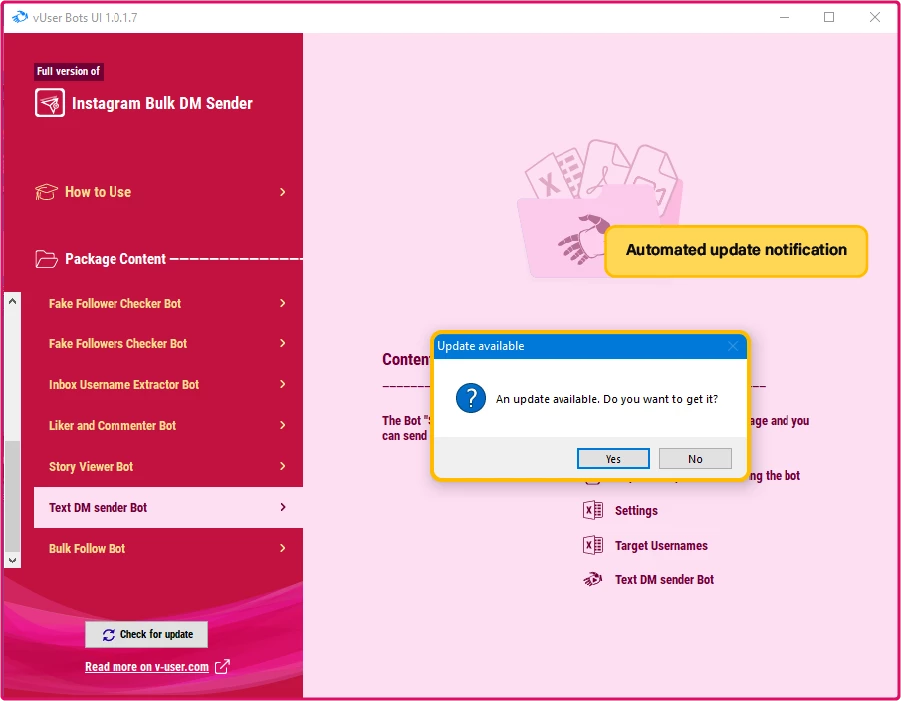This screenshot has width=901, height=701.
Task: Choose Liker and Commenter Bot
Action: click(168, 426)
